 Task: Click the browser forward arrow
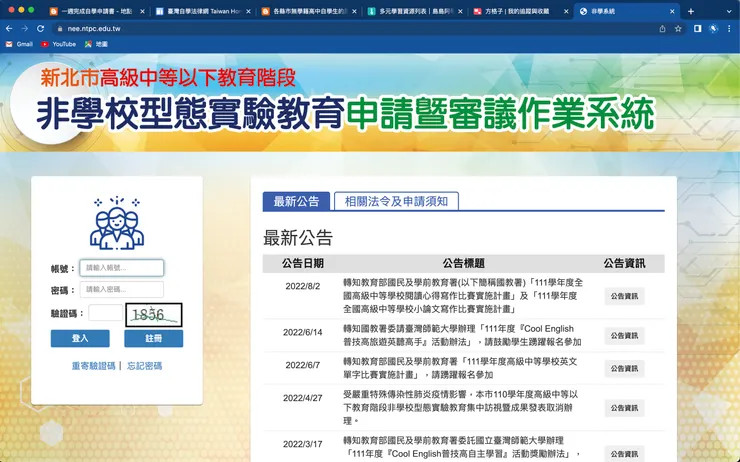pos(25,29)
